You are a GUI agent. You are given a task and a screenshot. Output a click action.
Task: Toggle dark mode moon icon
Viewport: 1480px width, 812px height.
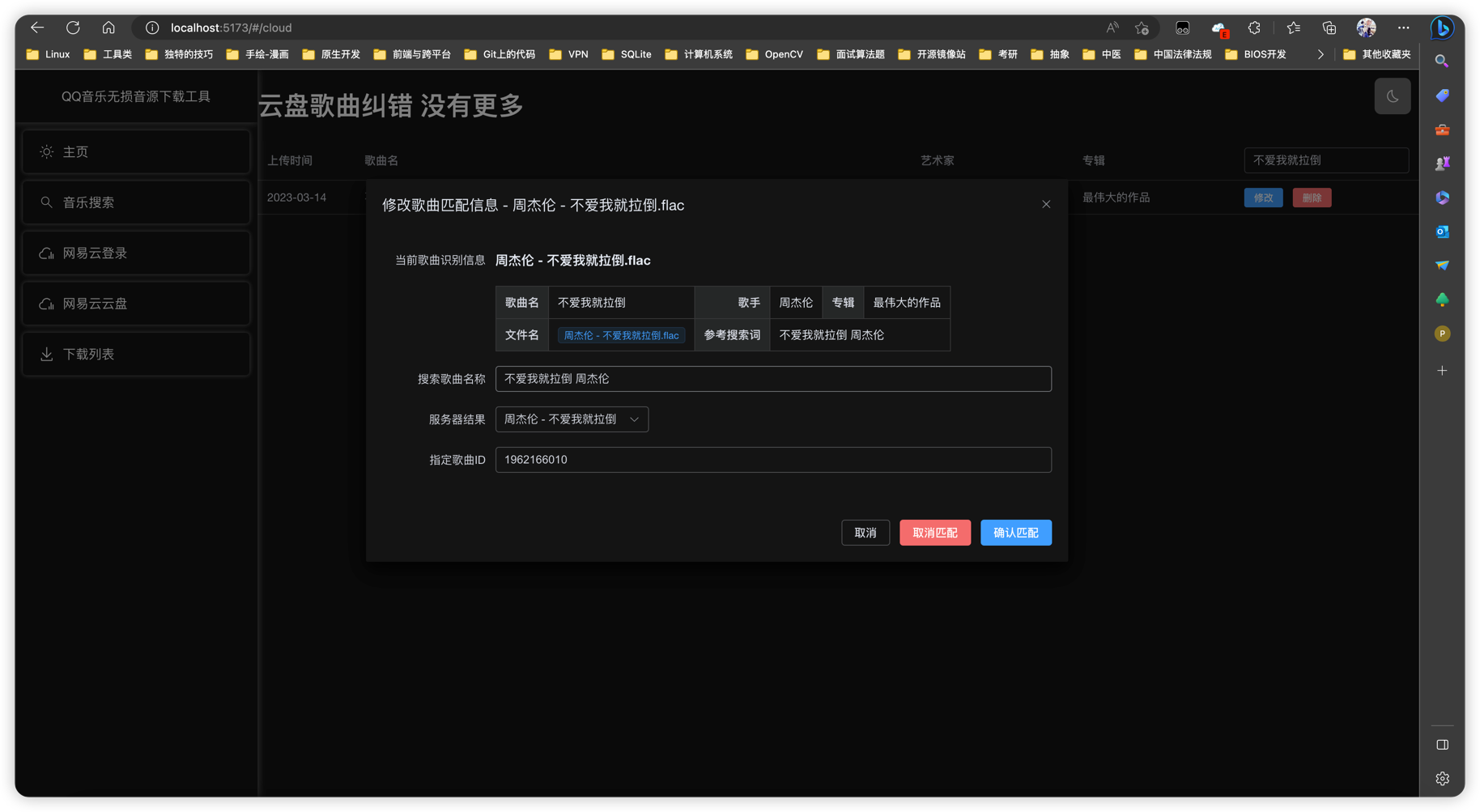pyautogui.click(x=1392, y=96)
